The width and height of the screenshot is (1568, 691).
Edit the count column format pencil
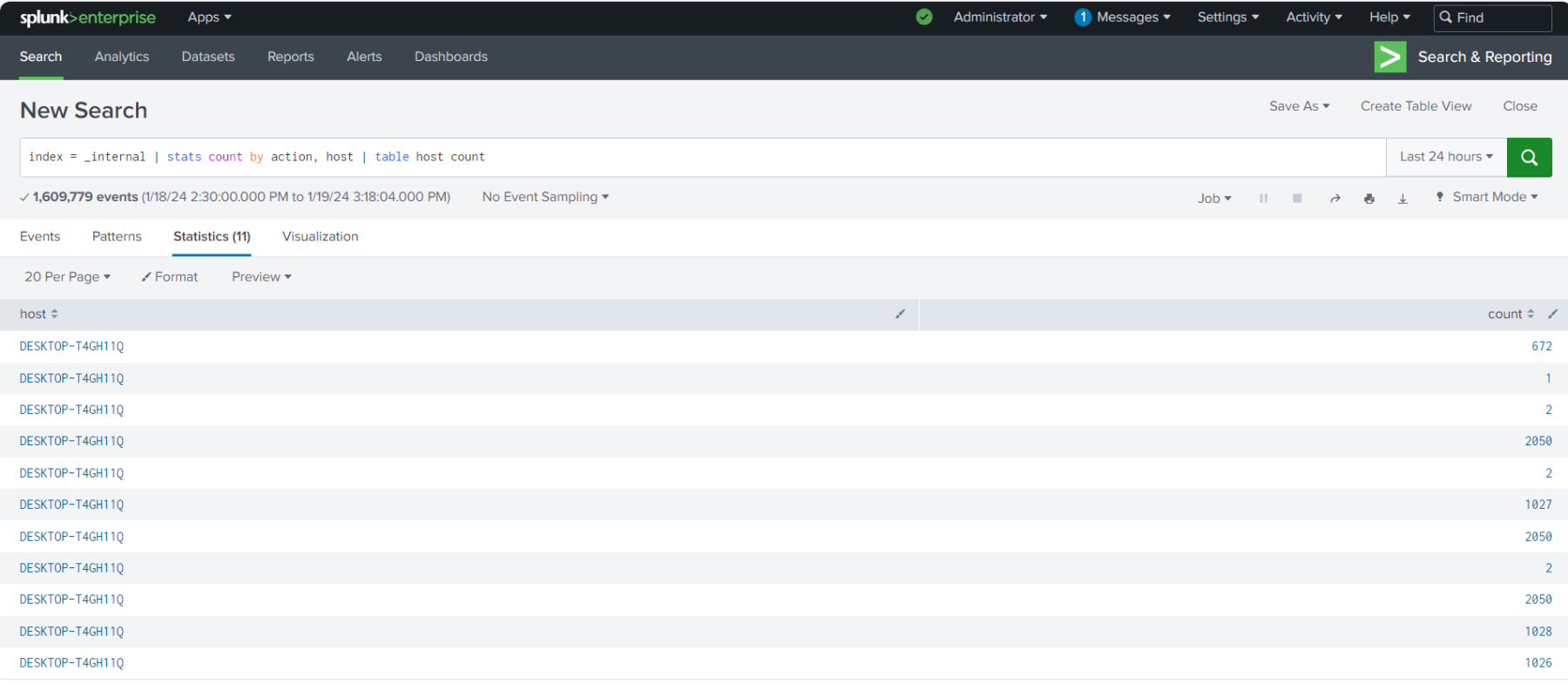(x=1552, y=314)
